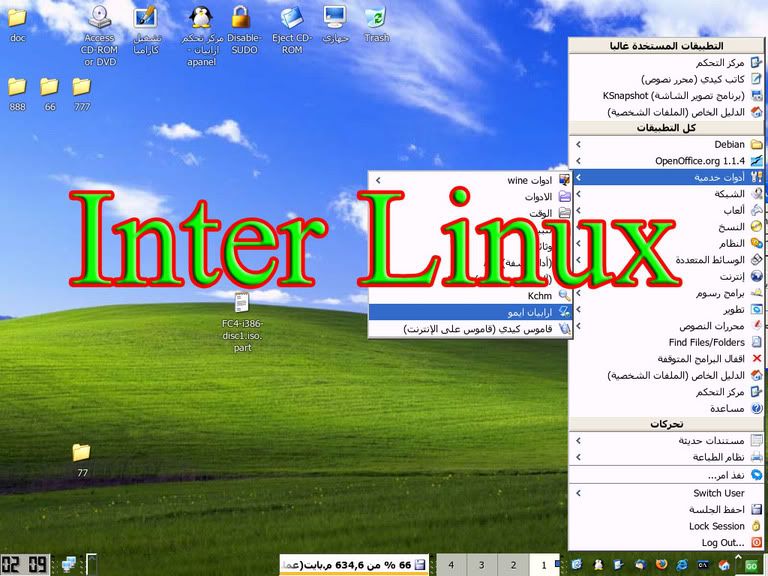Viewport: 768px width, 576px height.
Task: Open إنترنت menu entry
Action: (666, 276)
